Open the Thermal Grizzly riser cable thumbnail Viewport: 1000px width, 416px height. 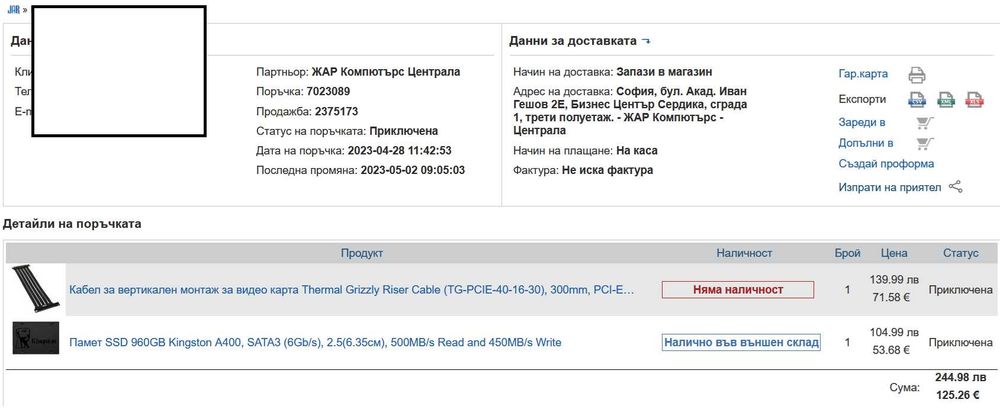pyautogui.click(x=36, y=288)
